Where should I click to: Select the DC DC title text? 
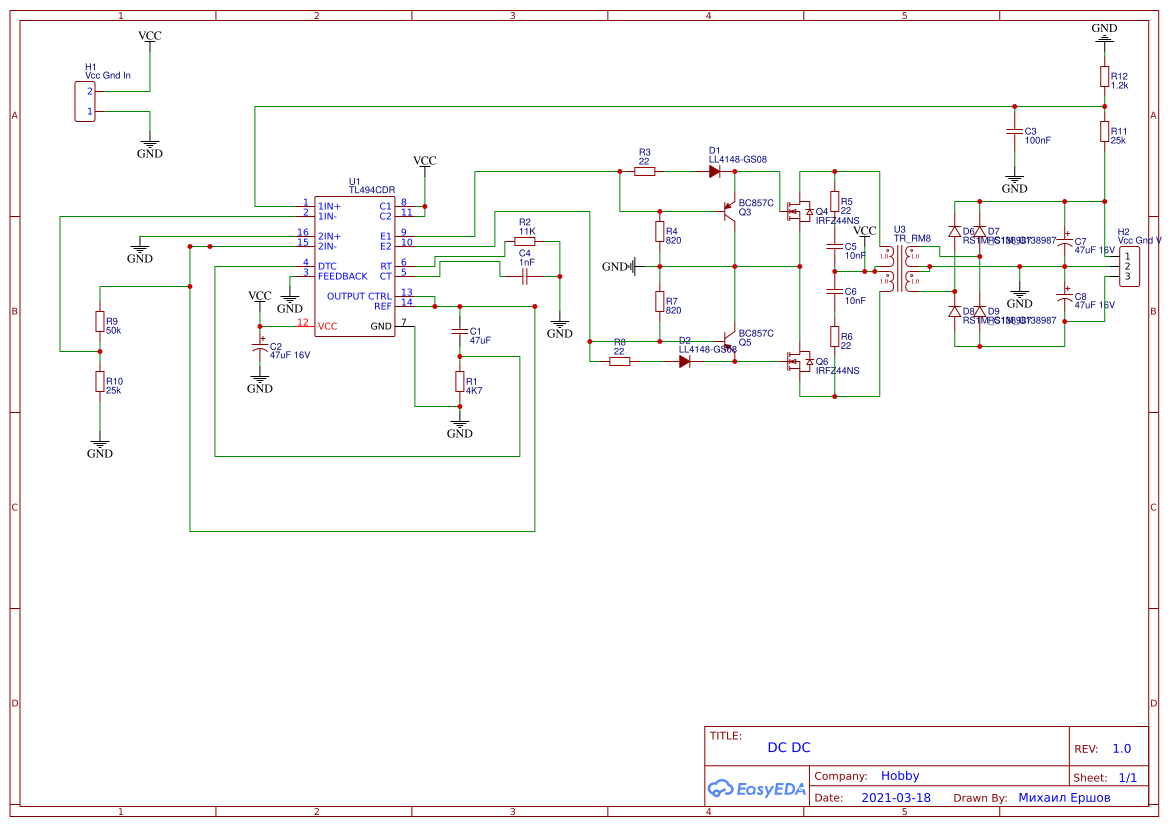pyautogui.click(x=790, y=747)
